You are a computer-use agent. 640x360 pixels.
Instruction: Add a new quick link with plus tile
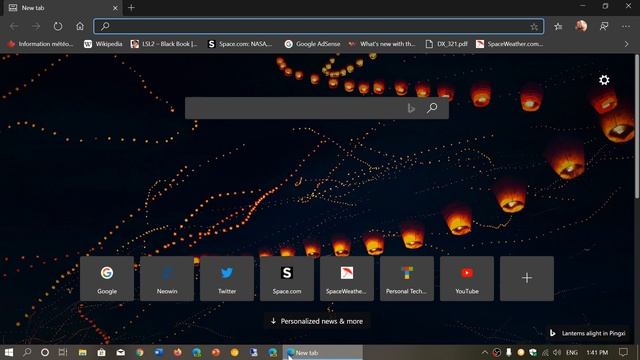pyautogui.click(x=527, y=278)
